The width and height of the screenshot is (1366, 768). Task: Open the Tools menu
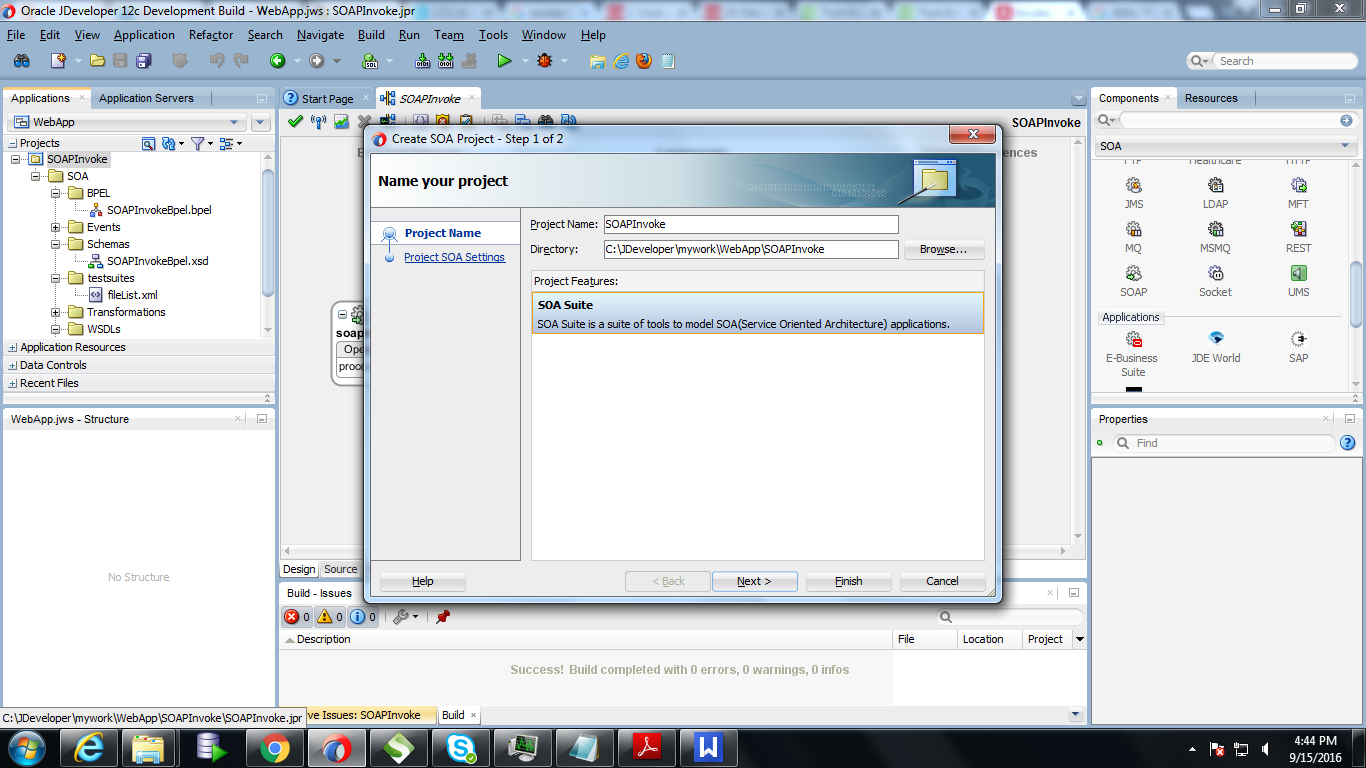coord(492,34)
